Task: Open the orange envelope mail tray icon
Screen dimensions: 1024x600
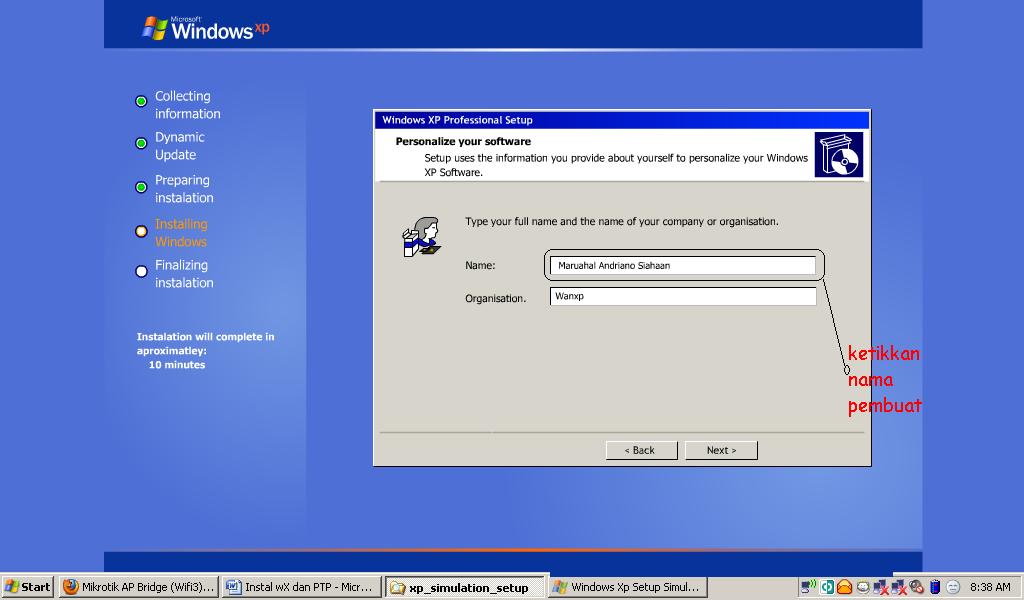Action: [x=844, y=587]
